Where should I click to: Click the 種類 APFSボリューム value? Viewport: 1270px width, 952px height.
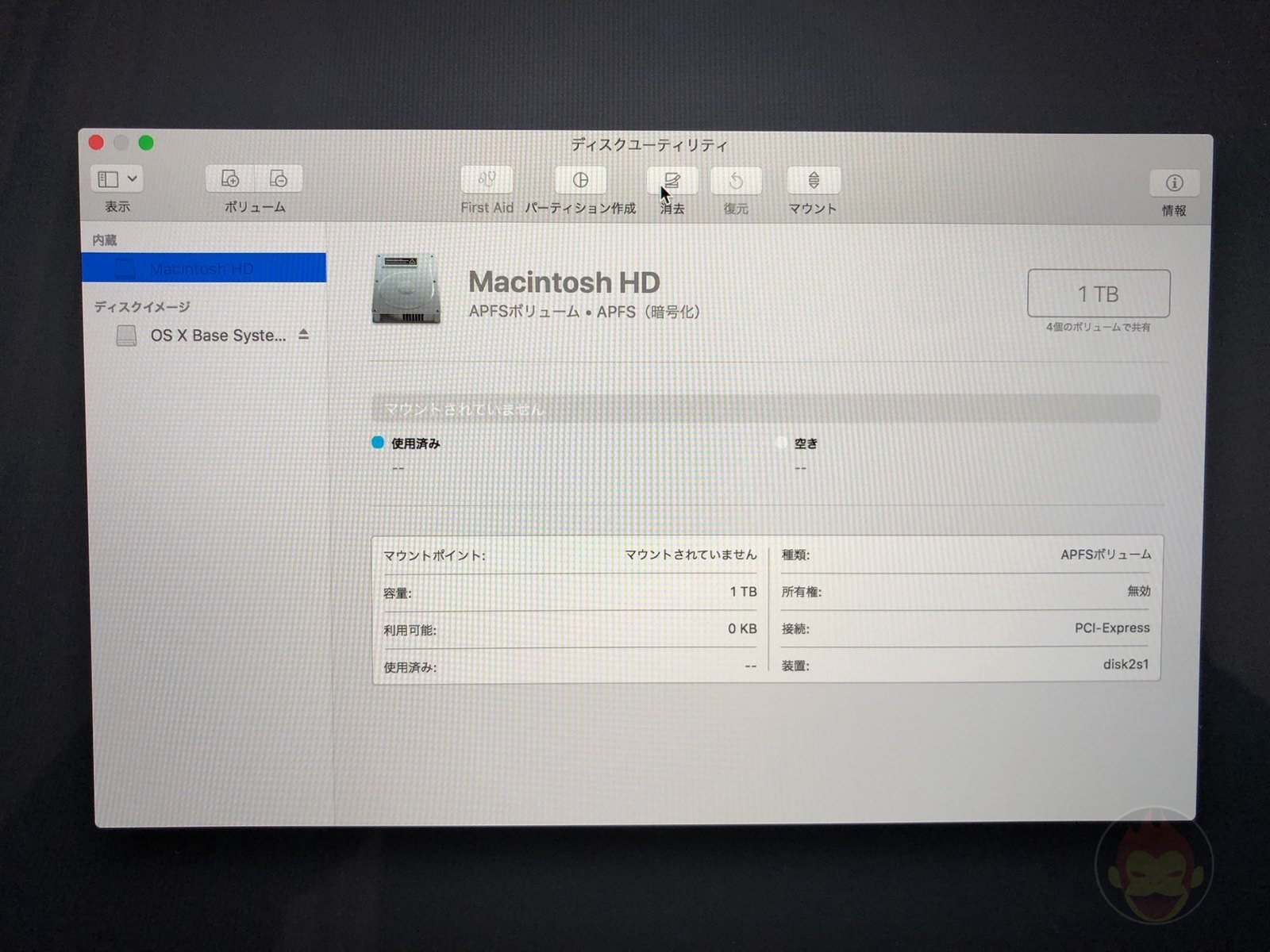[1106, 555]
